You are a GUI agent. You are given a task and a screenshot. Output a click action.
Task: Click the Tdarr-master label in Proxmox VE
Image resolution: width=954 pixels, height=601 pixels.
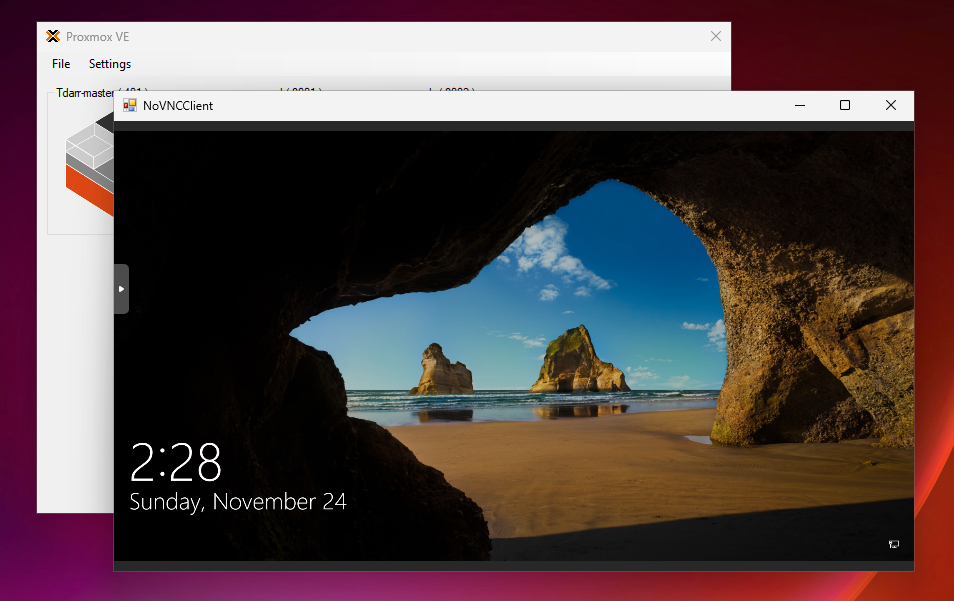(85, 93)
